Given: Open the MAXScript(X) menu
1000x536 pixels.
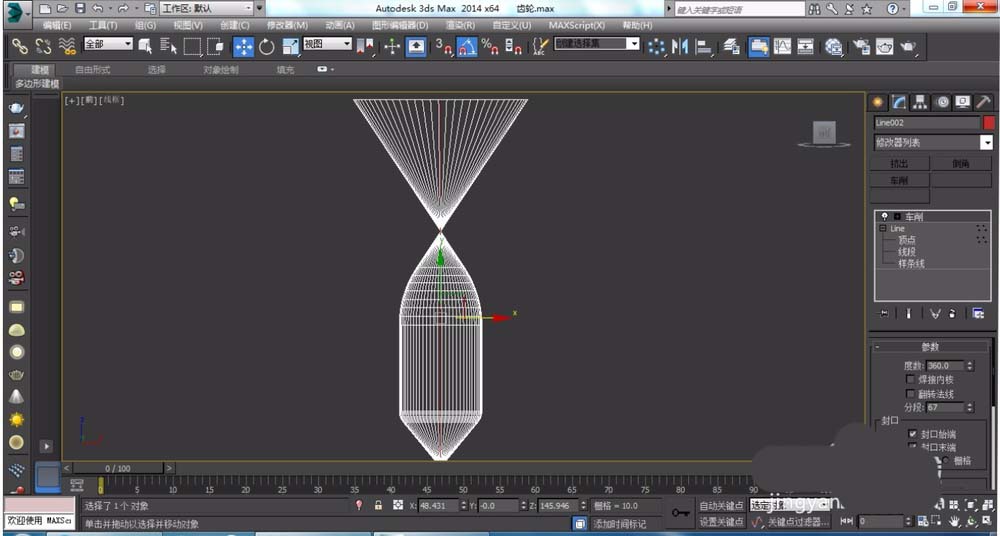Looking at the screenshot, I should point(577,26).
